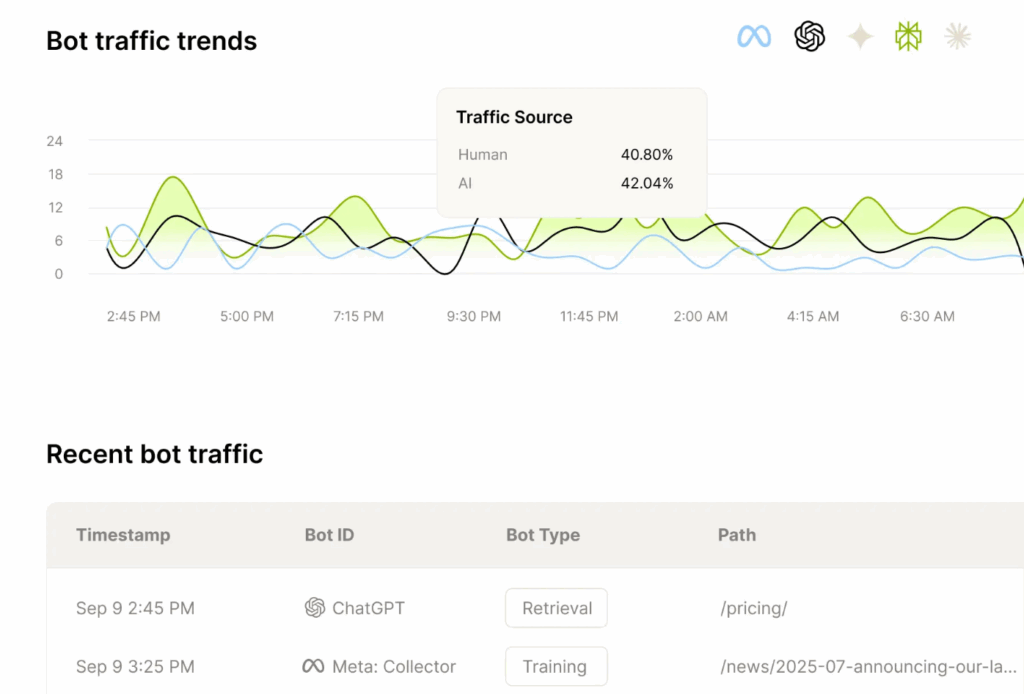Toggle Meta traffic with the infinity legend icon

tap(754, 36)
